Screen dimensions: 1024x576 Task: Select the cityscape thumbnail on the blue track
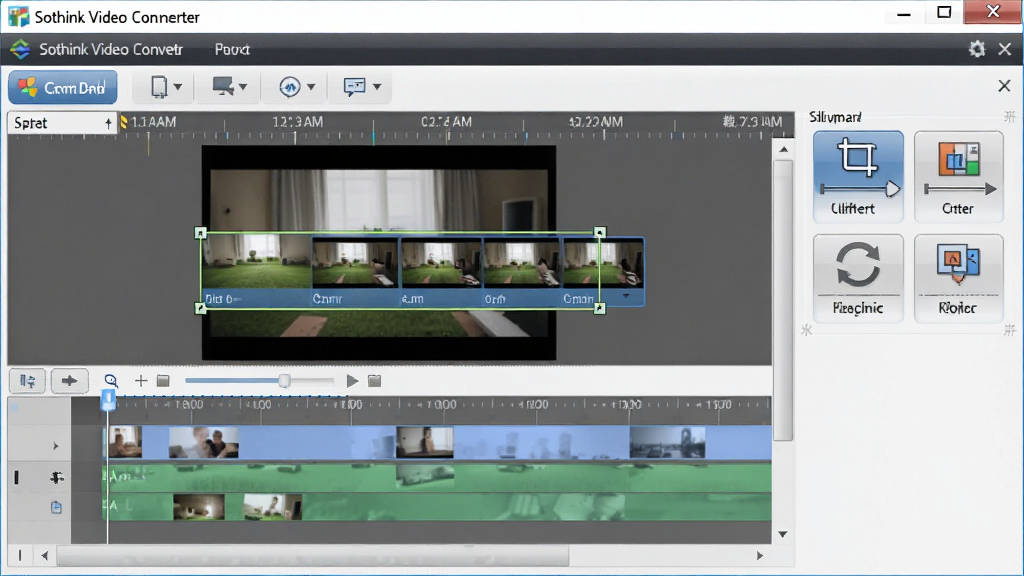coord(667,442)
